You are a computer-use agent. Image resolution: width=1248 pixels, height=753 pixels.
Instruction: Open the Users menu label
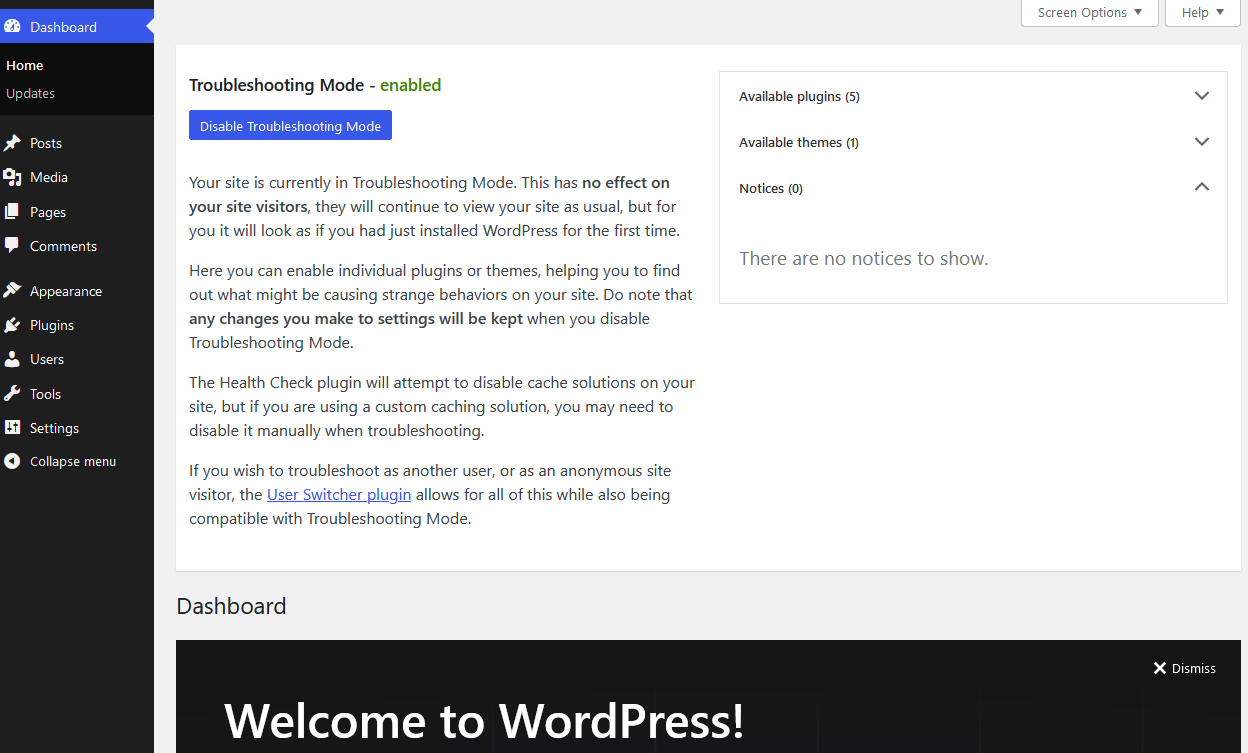coord(47,359)
